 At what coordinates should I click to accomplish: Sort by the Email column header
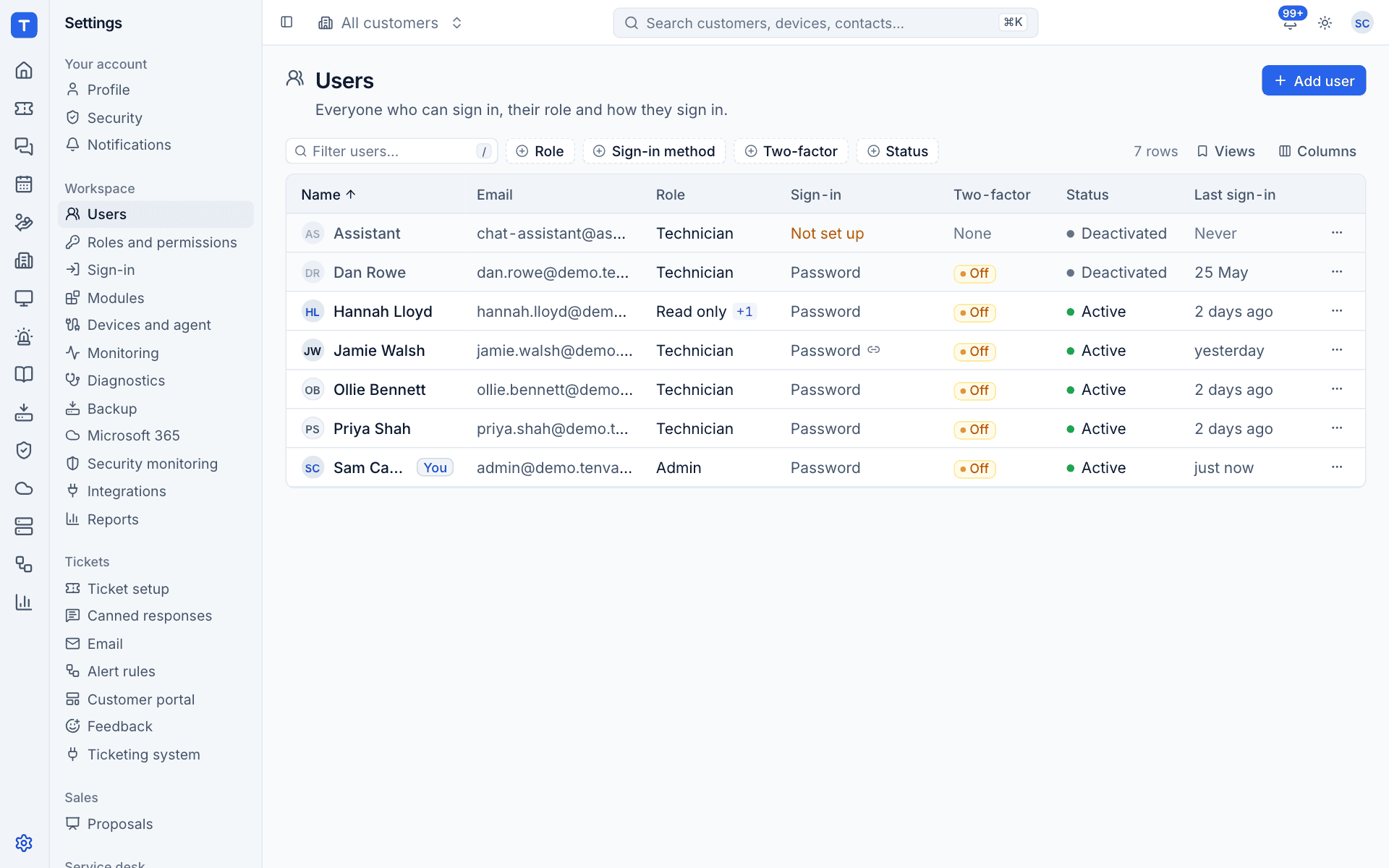[494, 195]
